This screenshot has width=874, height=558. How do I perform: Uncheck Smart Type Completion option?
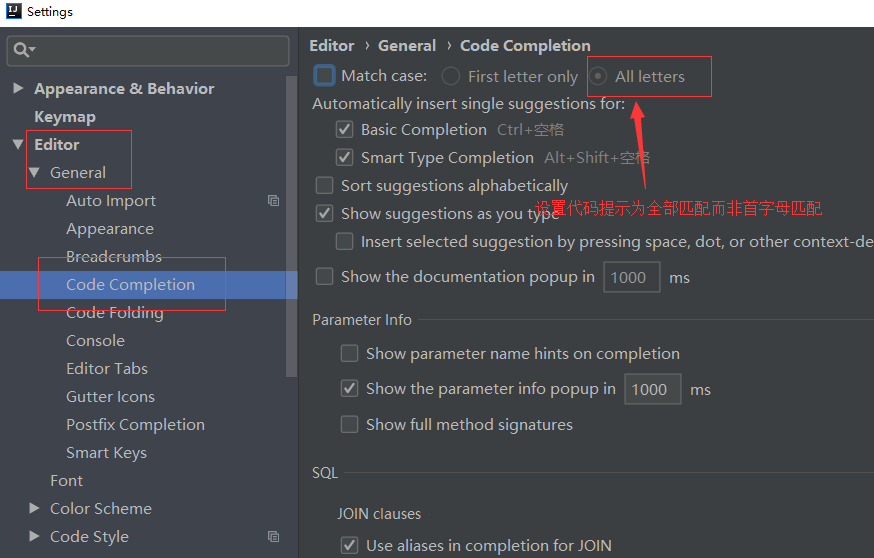pos(345,157)
